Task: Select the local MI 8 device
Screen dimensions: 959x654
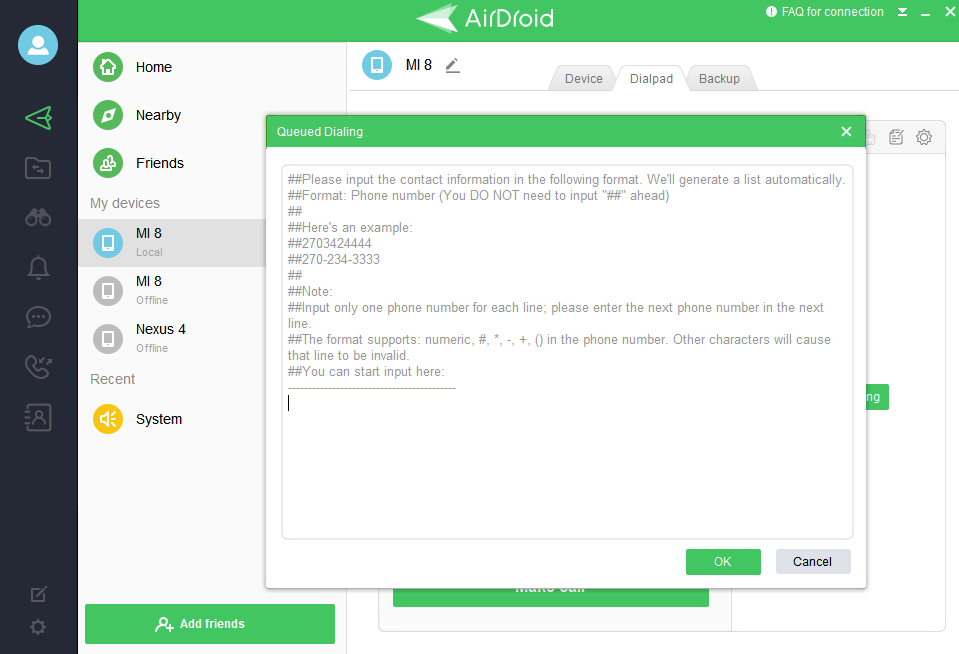Action: tap(172, 243)
